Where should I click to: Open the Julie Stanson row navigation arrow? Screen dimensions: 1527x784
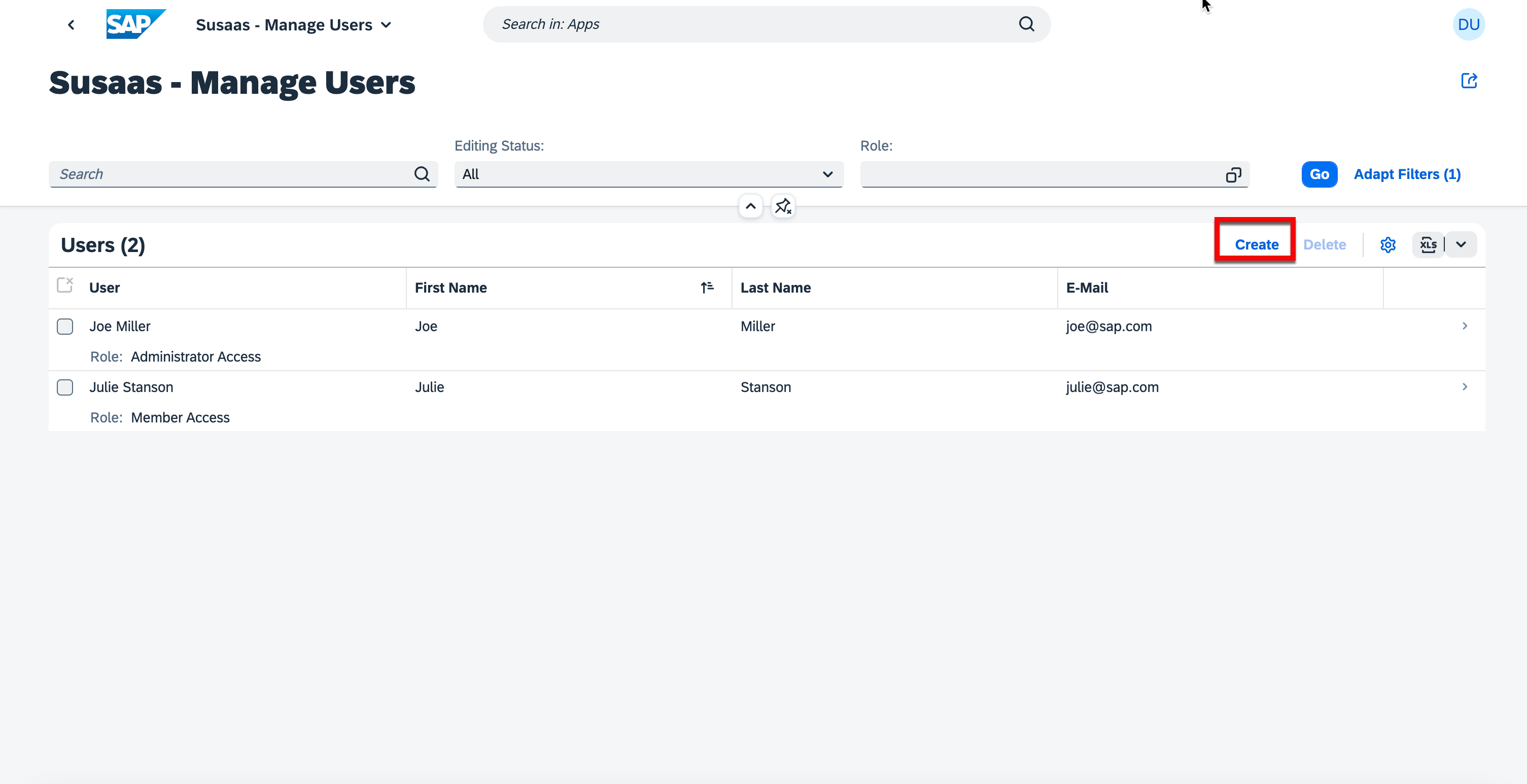1465,387
